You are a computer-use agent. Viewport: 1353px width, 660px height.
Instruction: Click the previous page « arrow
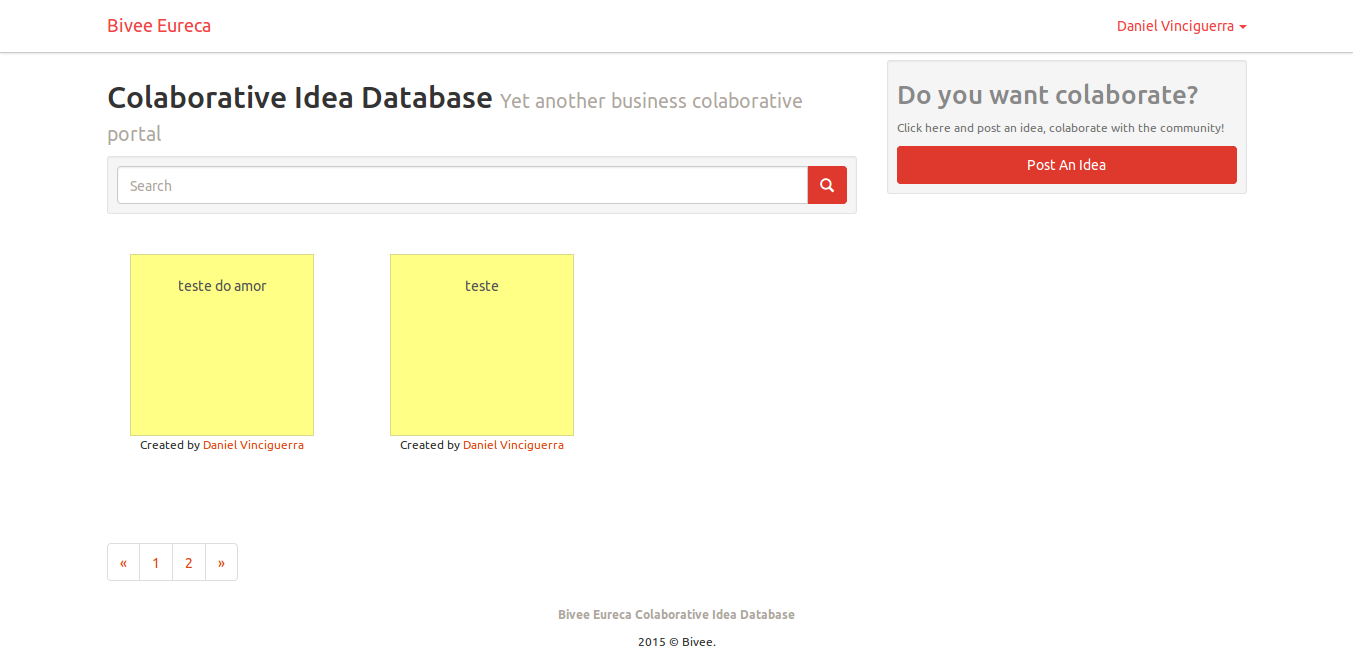[x=123, y=562]
